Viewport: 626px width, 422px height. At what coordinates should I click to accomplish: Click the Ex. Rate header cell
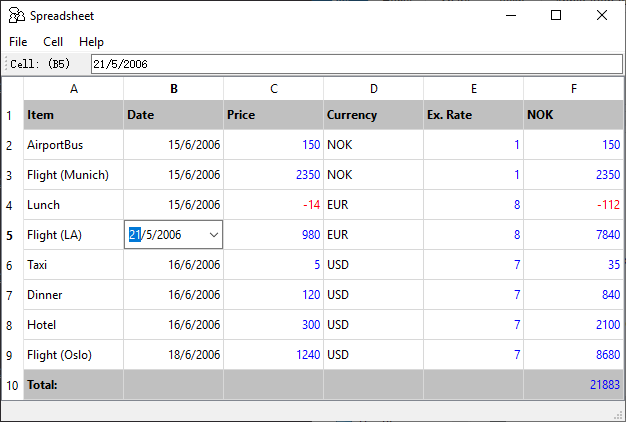[x=473, y=115]
